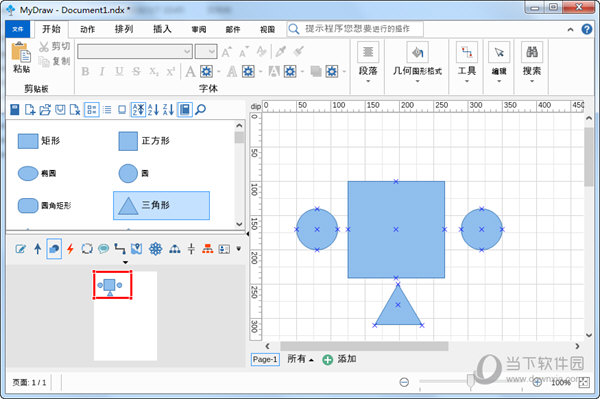Open the font size combo box
Viewport: 600px width, 399px height.
click(x=206, y=51)
